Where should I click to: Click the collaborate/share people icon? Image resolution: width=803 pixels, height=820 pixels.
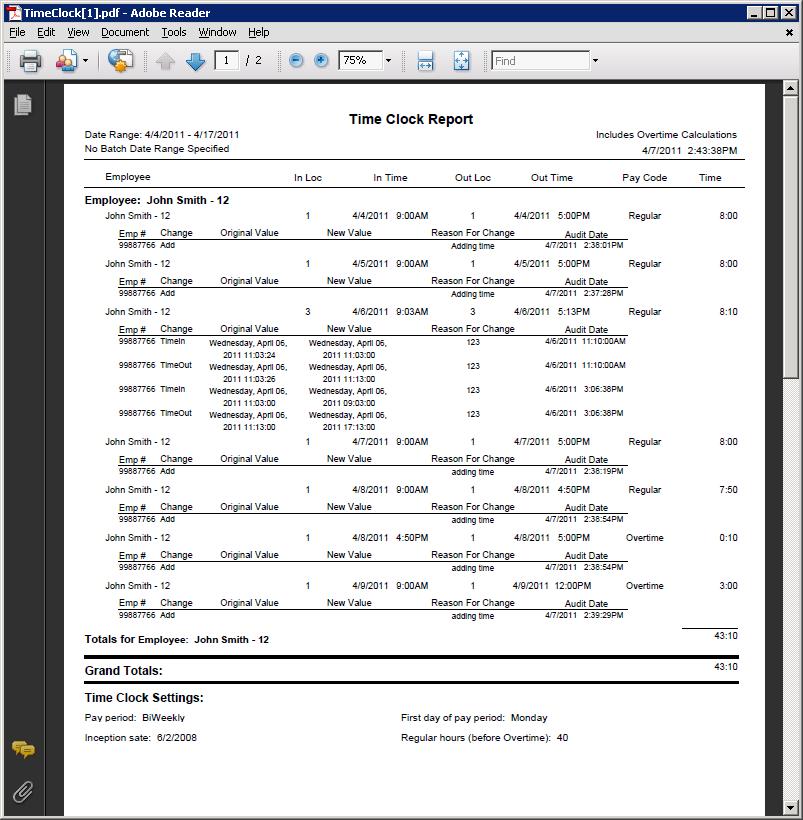coord(66,61)
